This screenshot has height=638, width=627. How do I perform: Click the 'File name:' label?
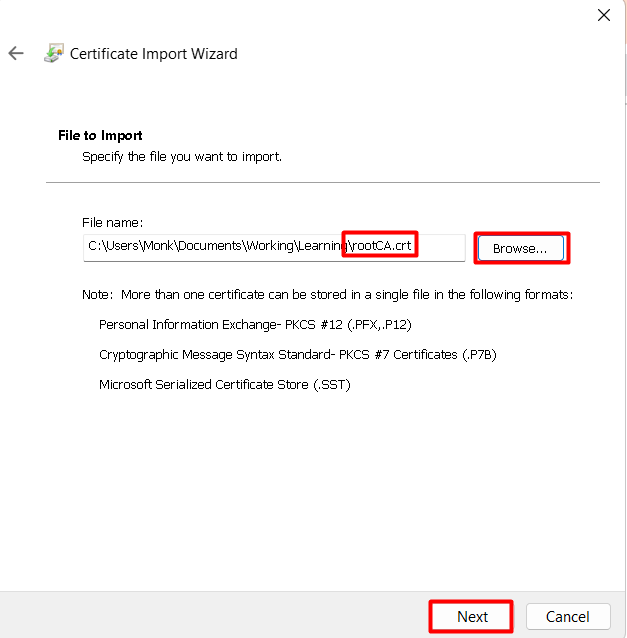point(112,223)
